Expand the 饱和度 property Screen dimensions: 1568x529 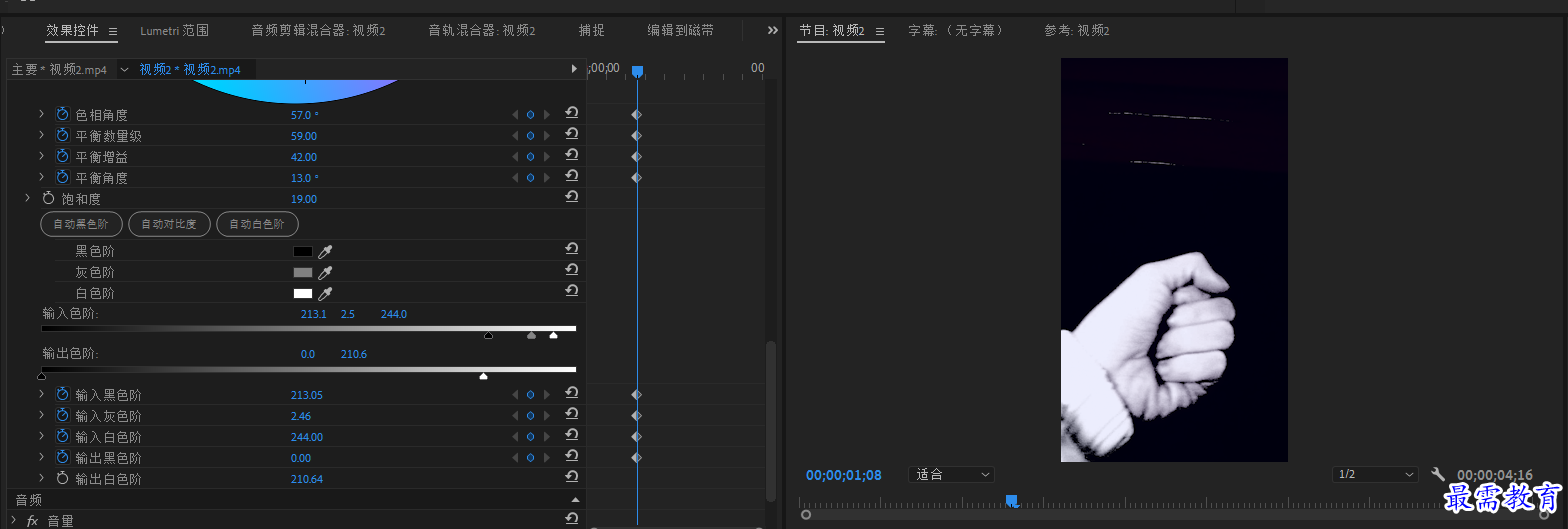(x=27, y=199)
